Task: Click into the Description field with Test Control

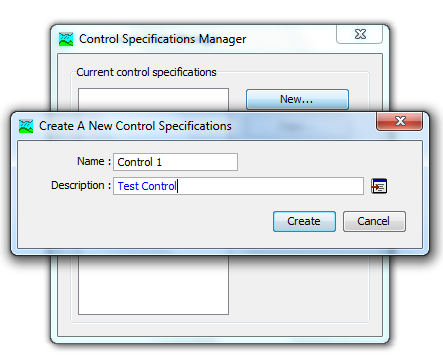Action: pyautogui.click(x=238, y=186)
